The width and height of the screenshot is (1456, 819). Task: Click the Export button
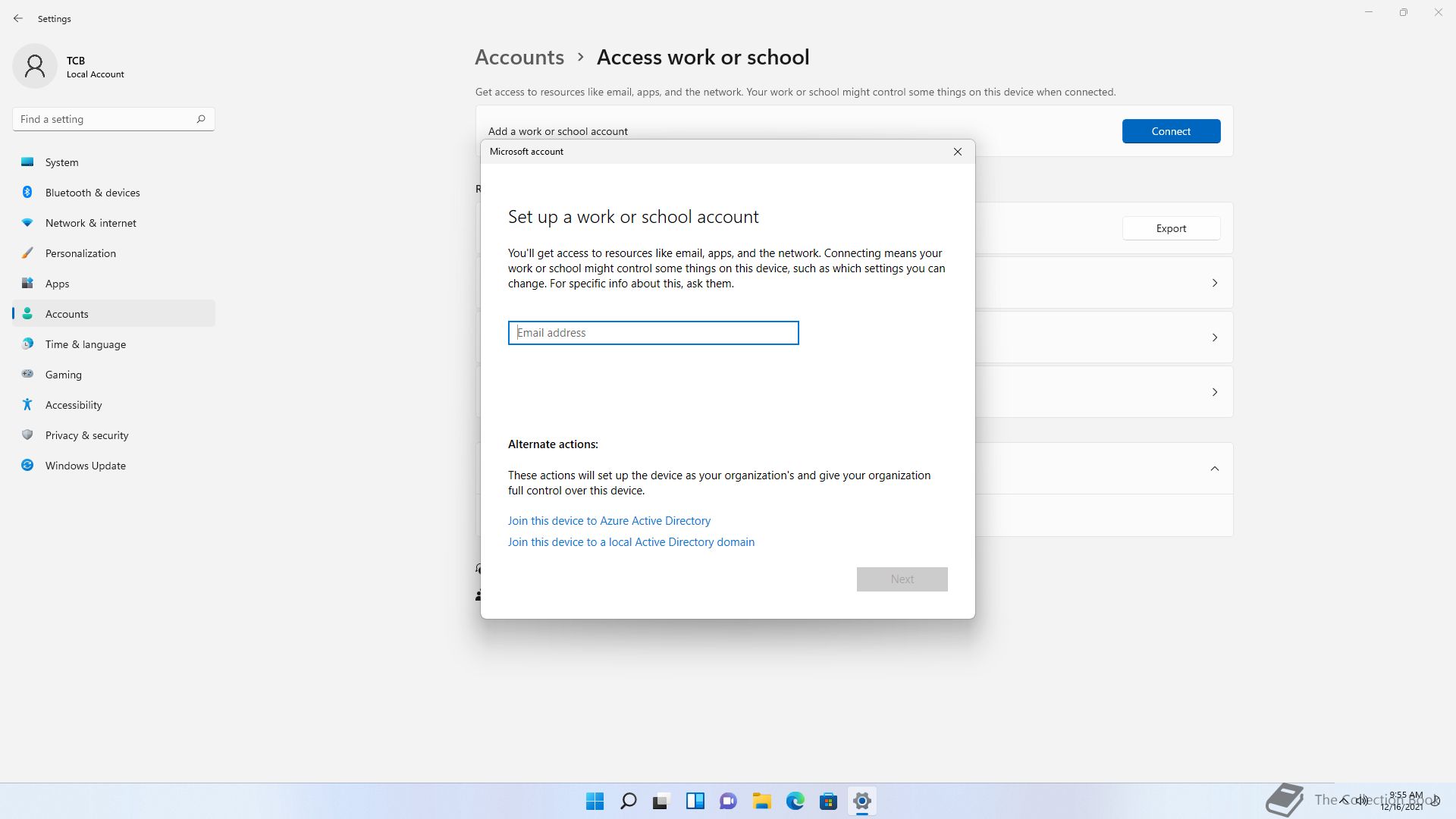tap(1171, 228)
